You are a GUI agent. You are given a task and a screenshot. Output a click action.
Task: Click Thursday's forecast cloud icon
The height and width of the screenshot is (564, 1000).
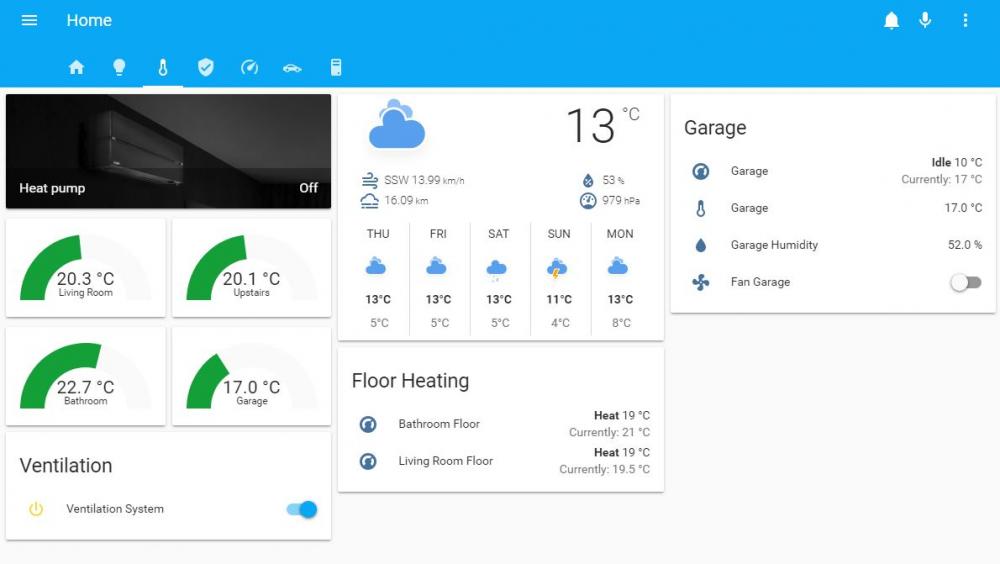point(376,266)
